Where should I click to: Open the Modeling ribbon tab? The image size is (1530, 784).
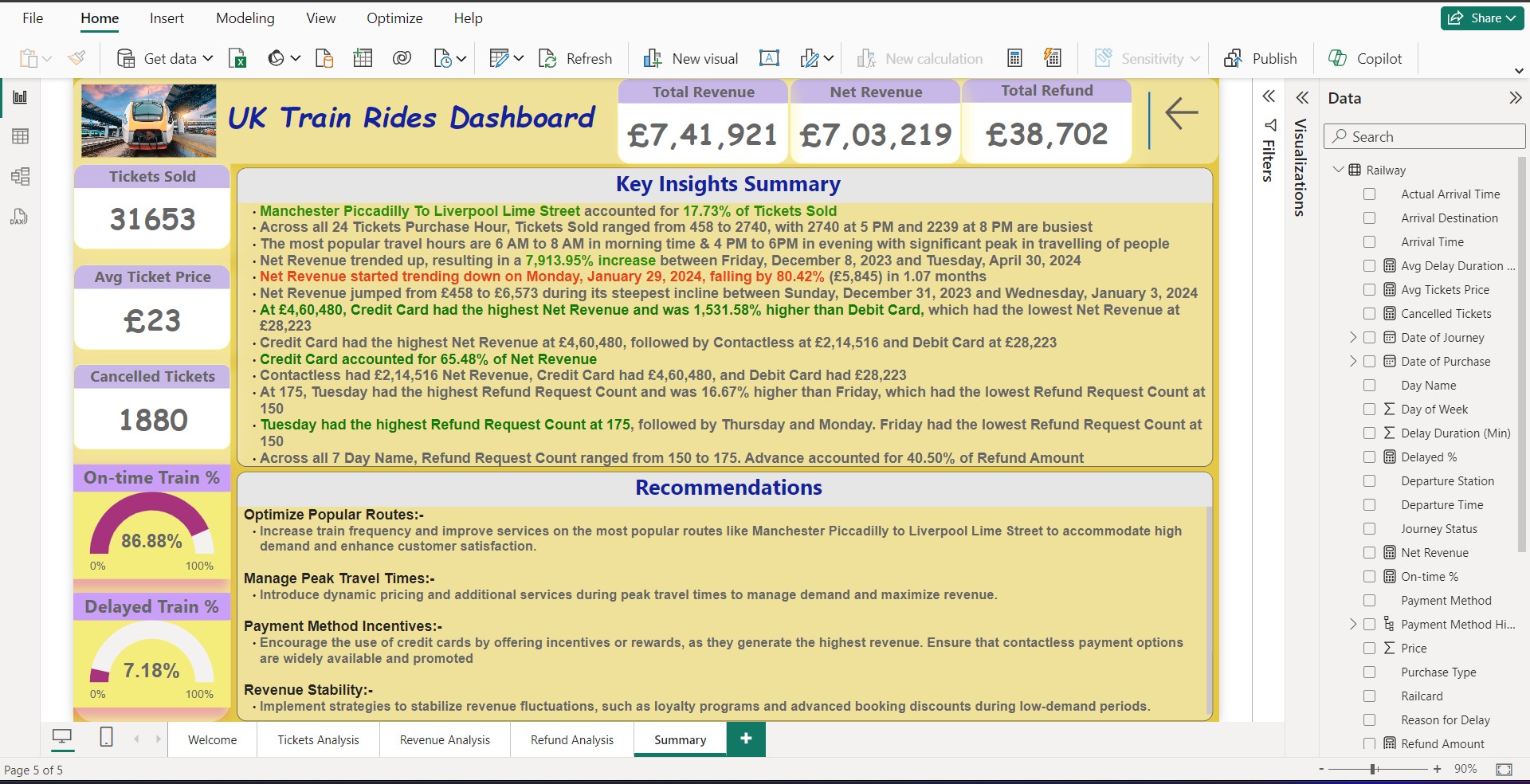point(245,18)
